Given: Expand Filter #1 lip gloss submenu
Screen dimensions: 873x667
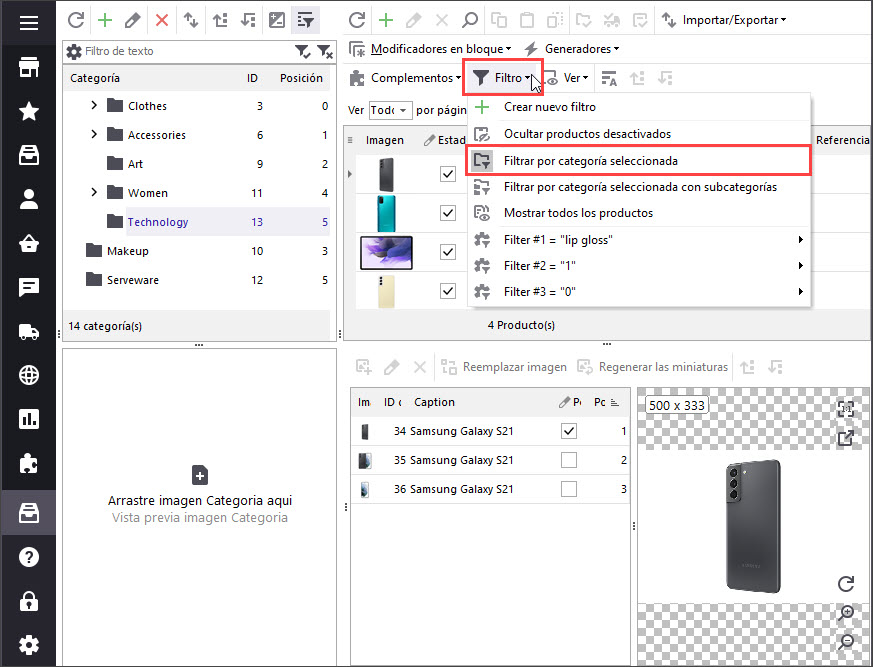Looking at the screenshot, I should click(639, 240).
